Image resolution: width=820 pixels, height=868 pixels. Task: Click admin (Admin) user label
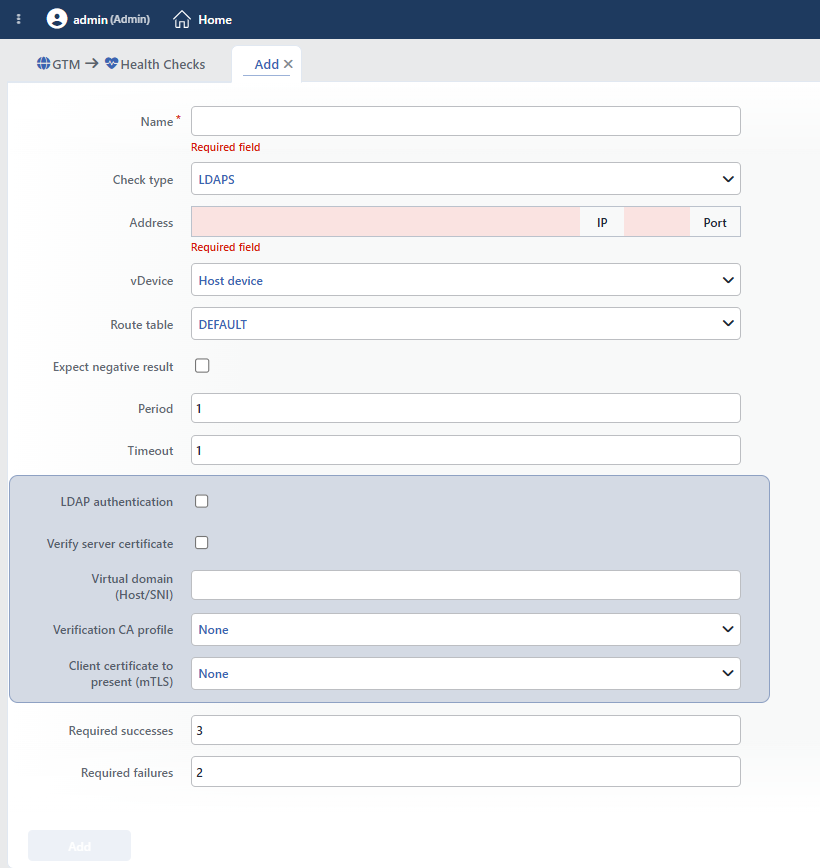click(x=111, y=19)
